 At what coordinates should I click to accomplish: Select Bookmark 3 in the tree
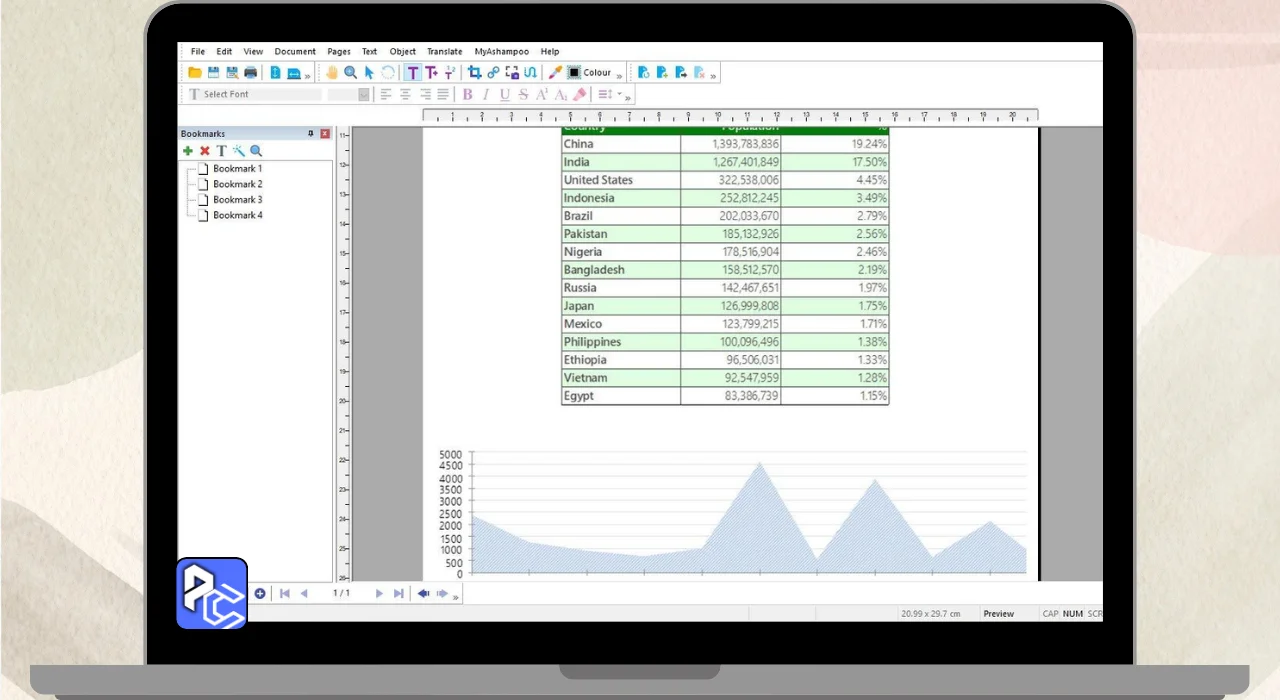pos(237,200)
